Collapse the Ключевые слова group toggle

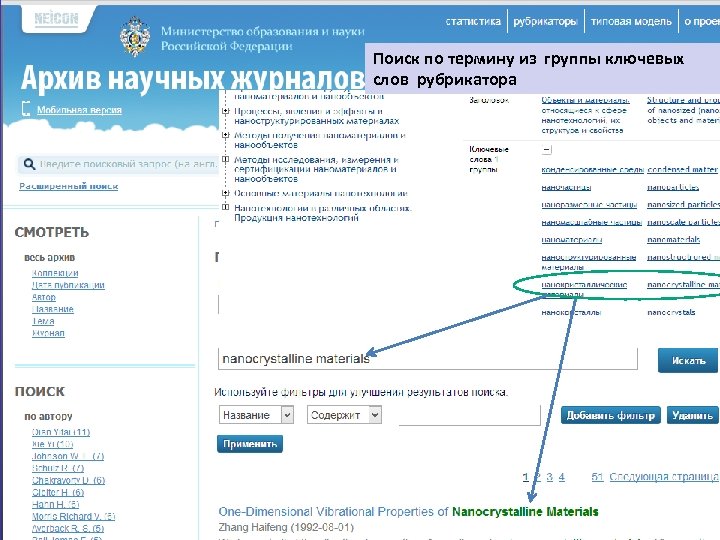click(546, 150)
